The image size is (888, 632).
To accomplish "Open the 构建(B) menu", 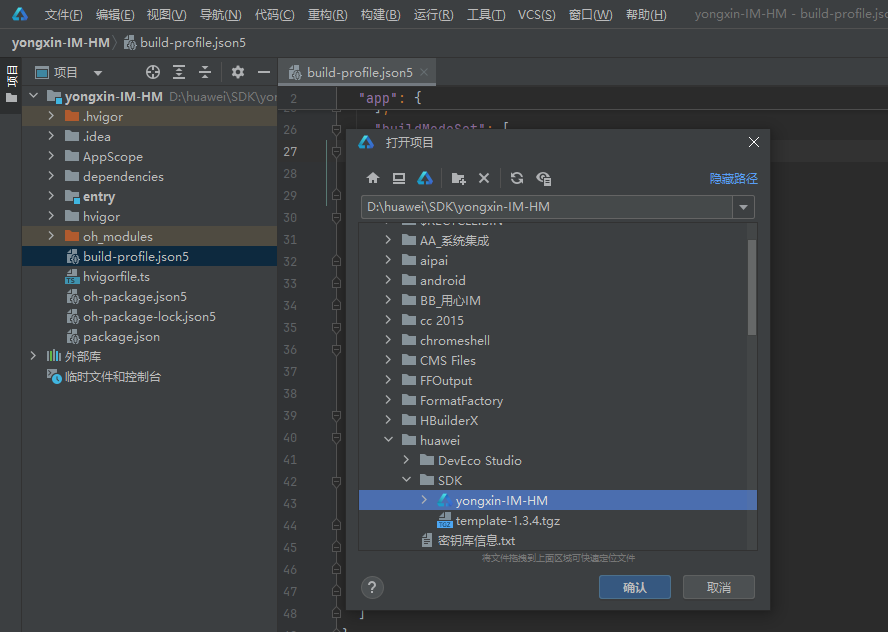I will coord(381,14).
